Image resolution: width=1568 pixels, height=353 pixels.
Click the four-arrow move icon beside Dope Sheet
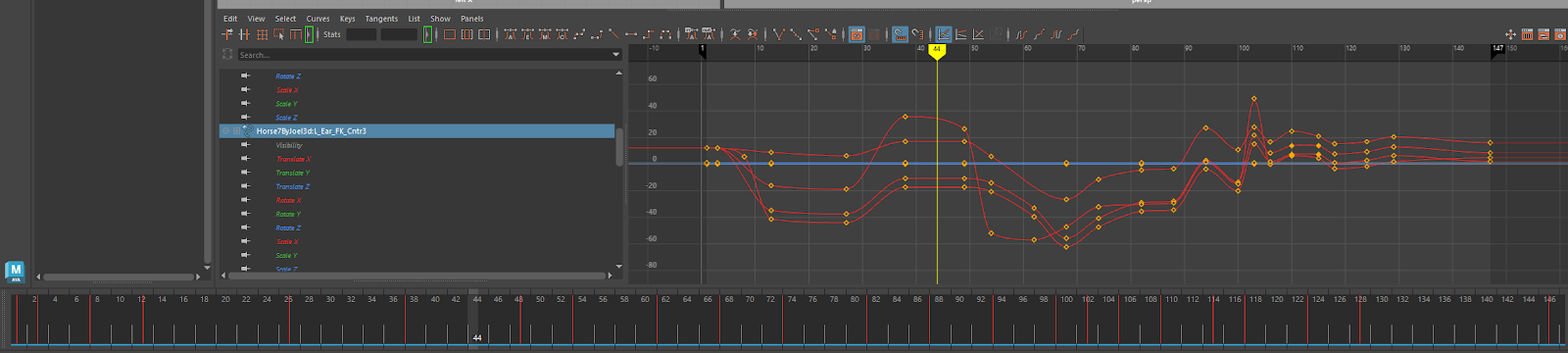tap(1510, 34)
